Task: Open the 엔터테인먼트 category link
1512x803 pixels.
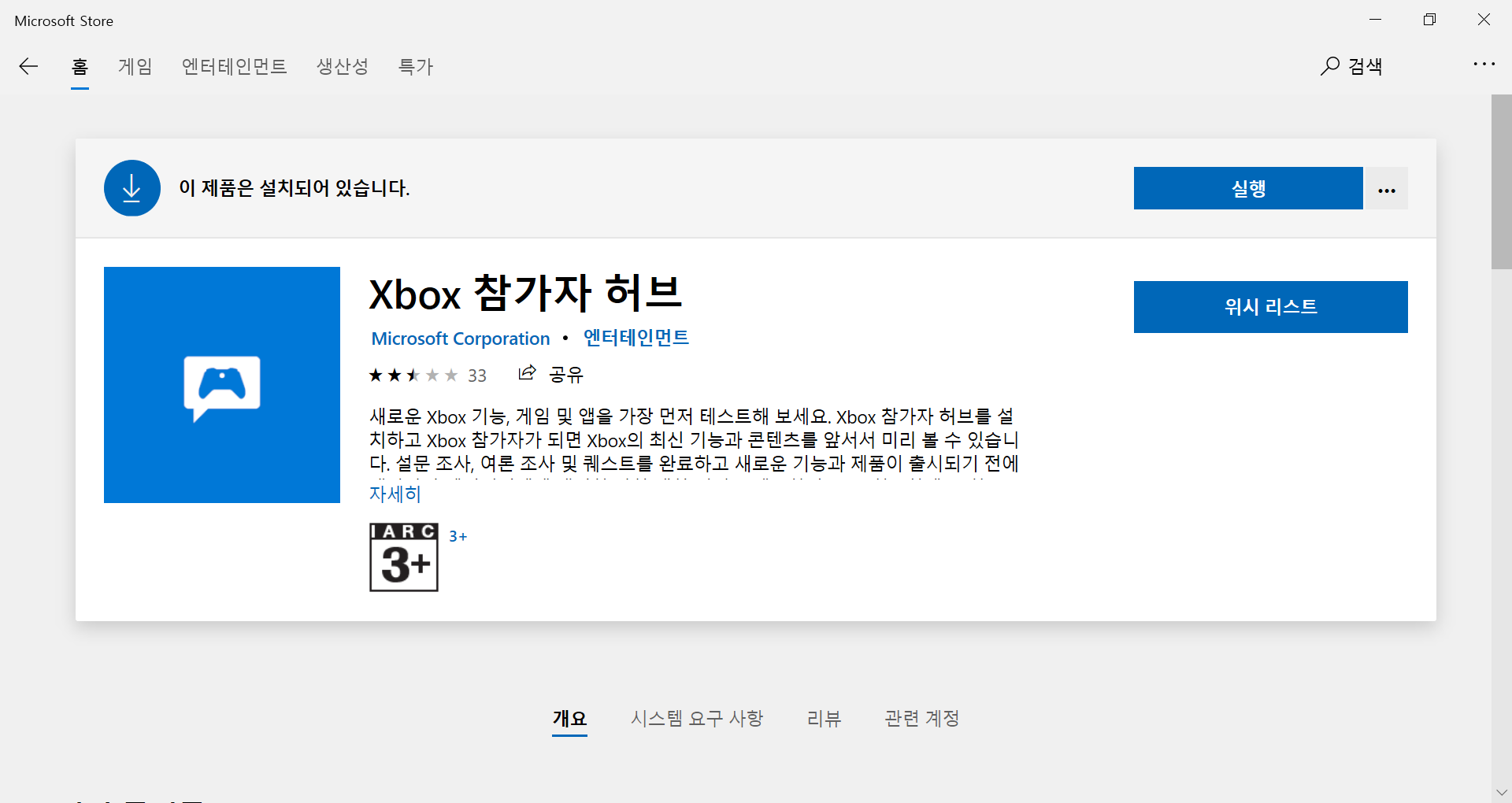Action: (x=636, y=338)
